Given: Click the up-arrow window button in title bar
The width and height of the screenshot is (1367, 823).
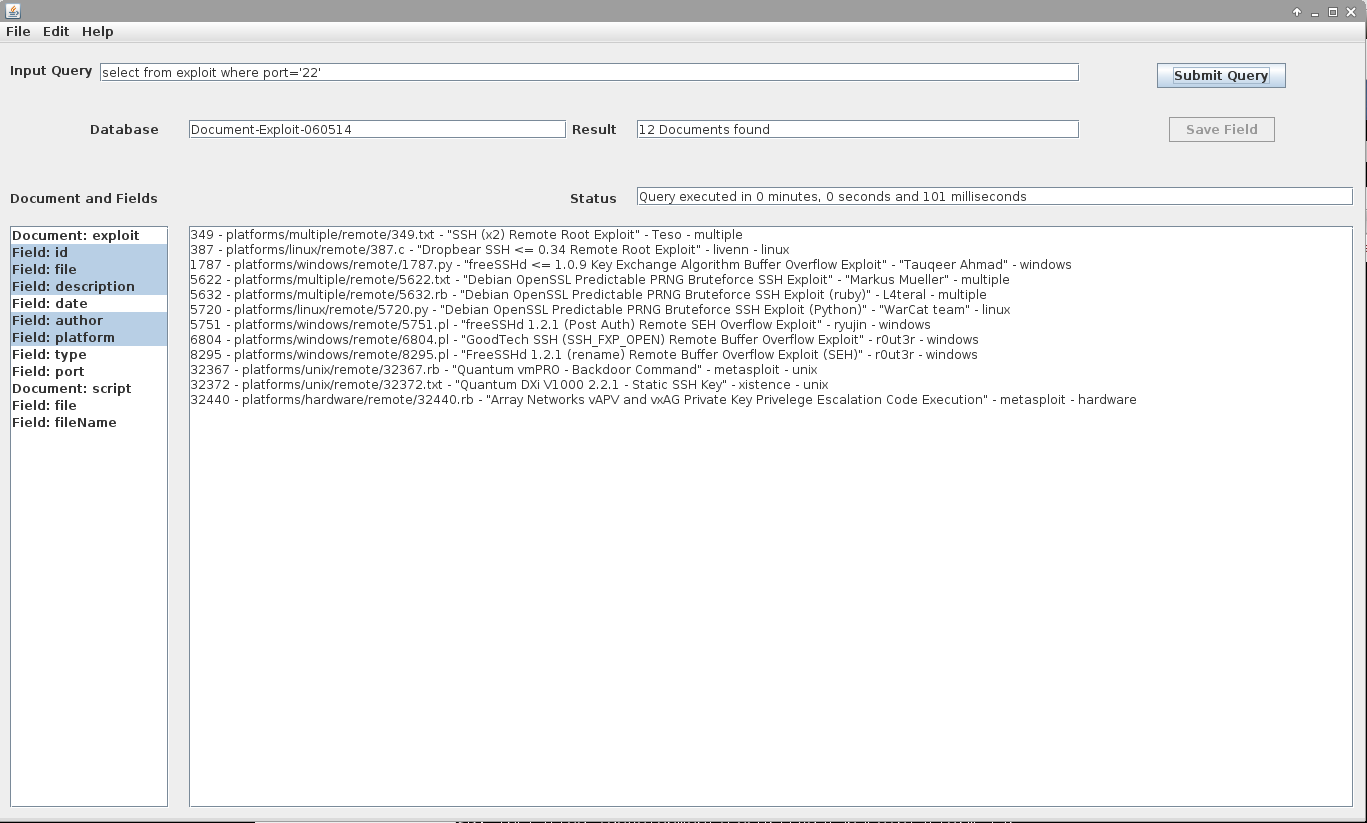Looking at the screenshot, I should tap(1297, 12).
